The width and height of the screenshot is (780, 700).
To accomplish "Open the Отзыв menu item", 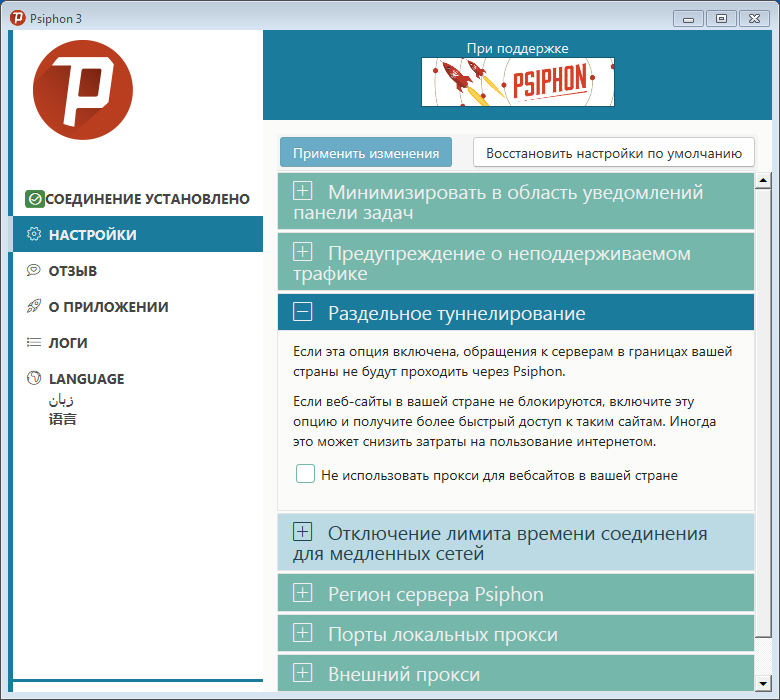I will pos(72,271).
